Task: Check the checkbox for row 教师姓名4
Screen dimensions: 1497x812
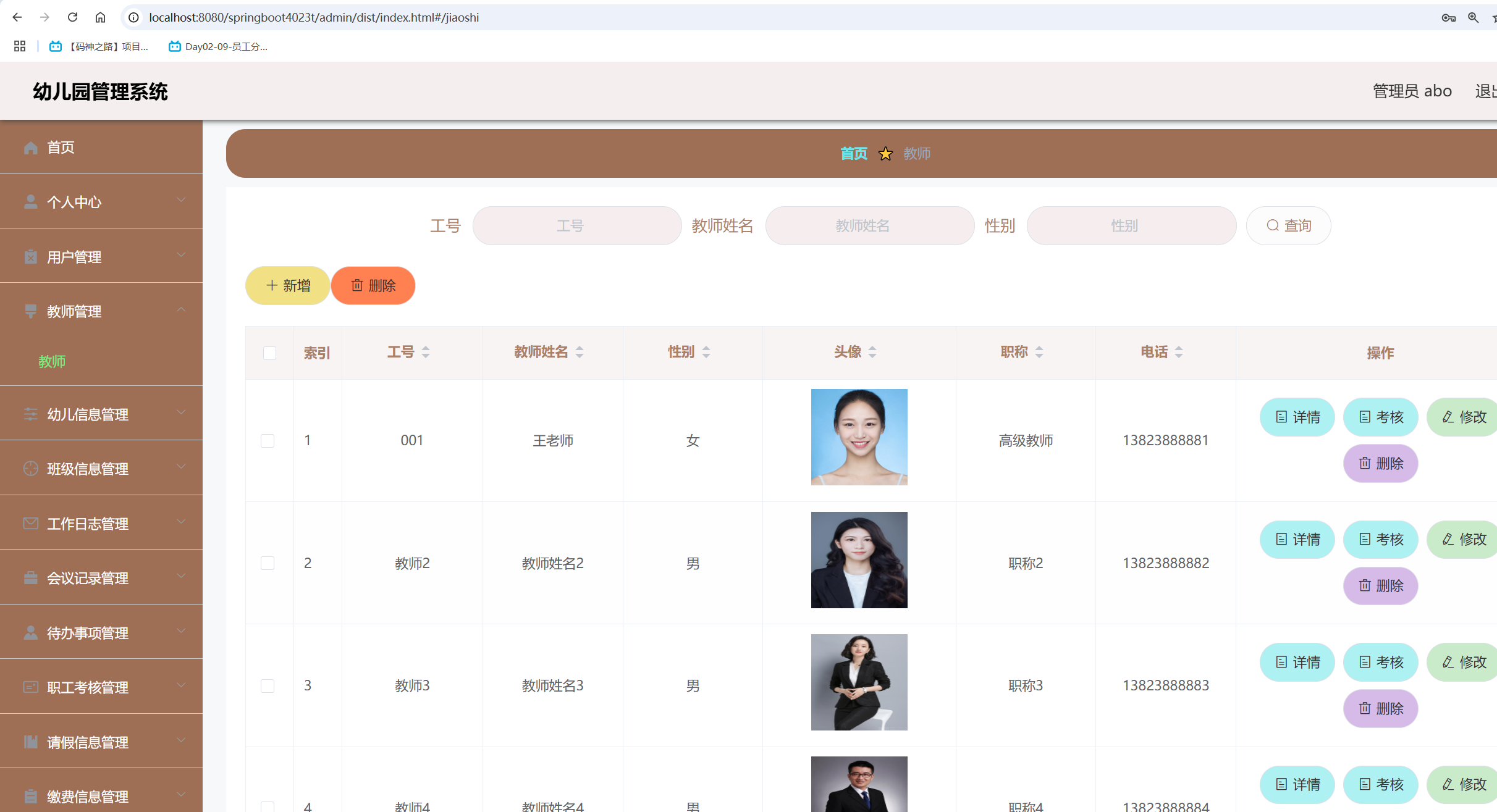Action: (x=268, y=806)
